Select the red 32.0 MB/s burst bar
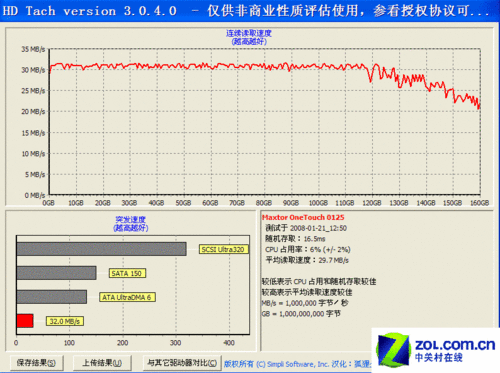Screen dimensions: 500x373 tap(25, 321)
